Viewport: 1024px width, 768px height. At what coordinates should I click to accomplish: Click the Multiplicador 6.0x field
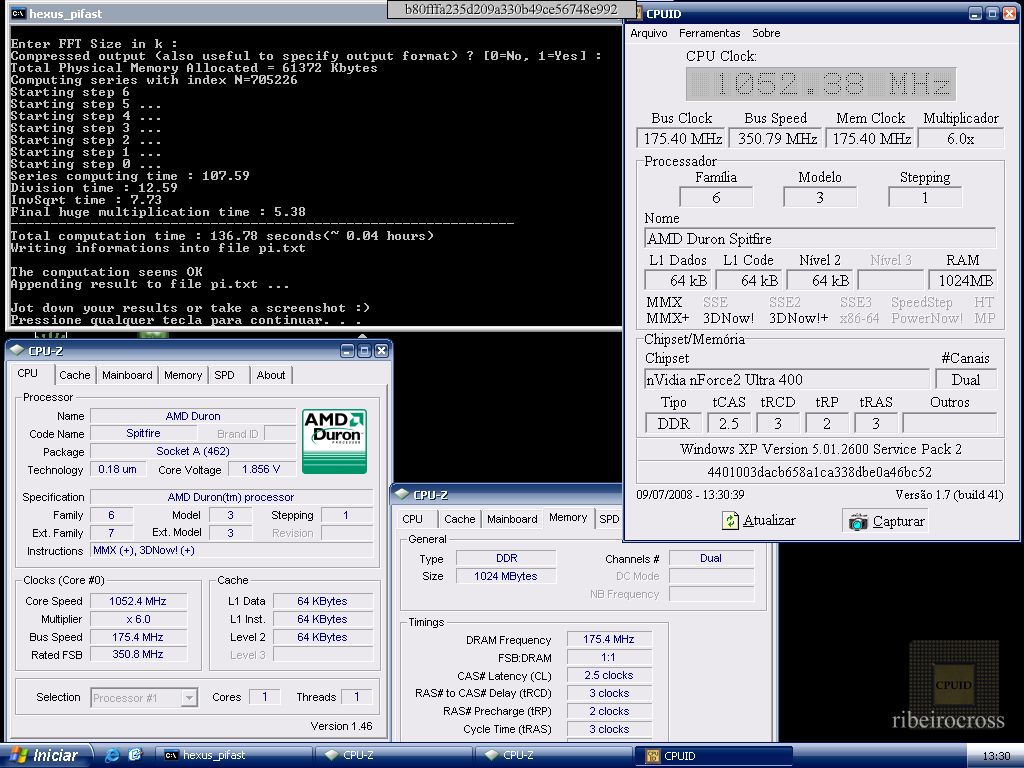pos(960,138)
